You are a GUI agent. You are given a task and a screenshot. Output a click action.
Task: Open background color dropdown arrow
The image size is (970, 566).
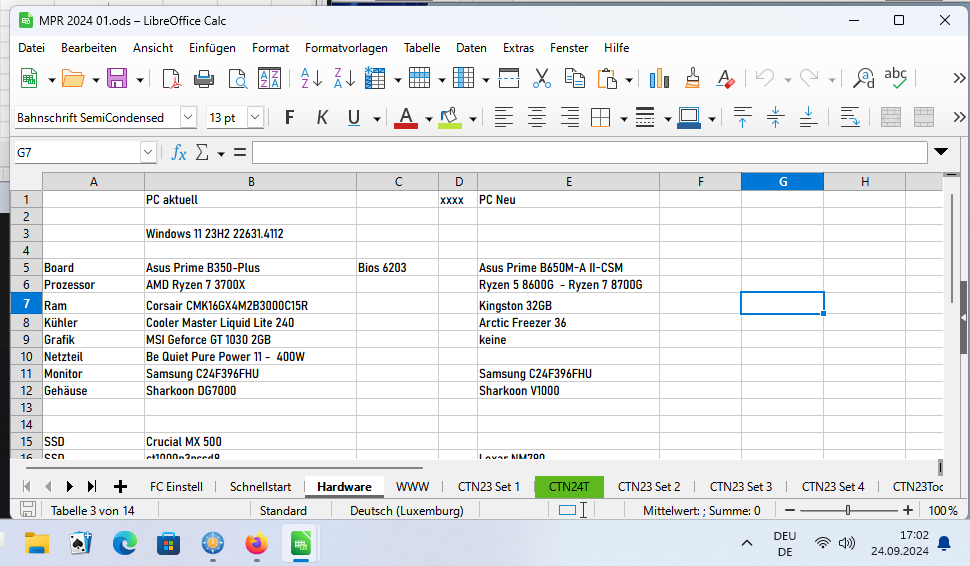tap(473, 118)
